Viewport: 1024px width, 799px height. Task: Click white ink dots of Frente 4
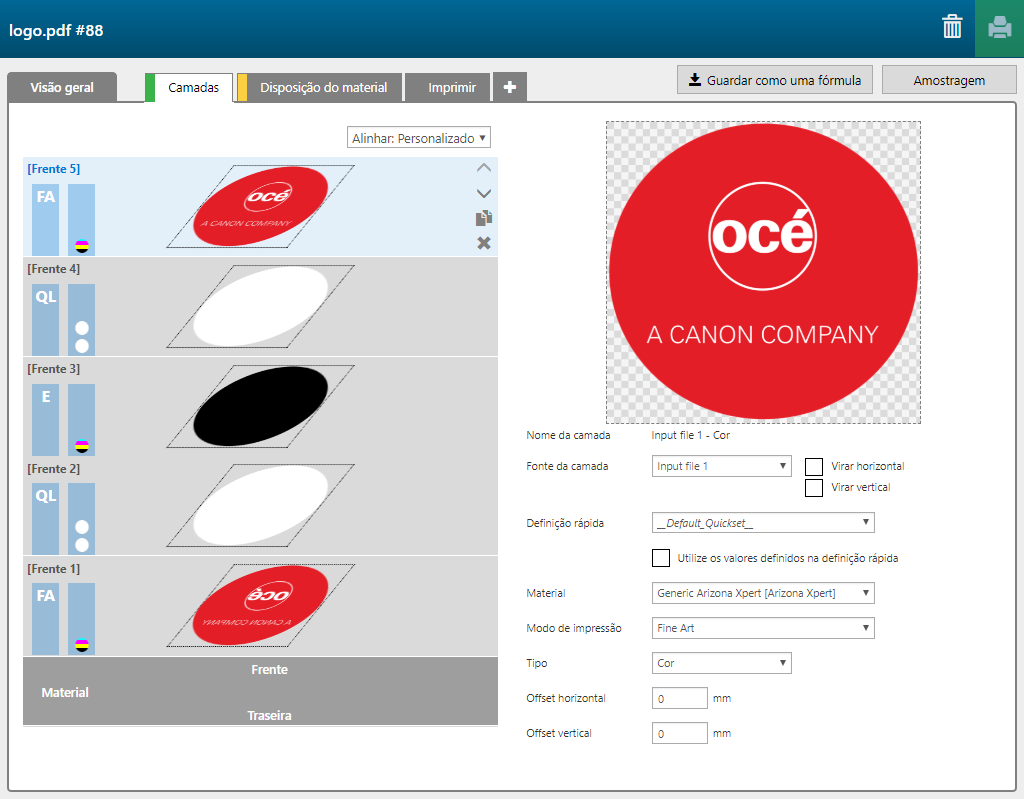click(x=82, y=336)
